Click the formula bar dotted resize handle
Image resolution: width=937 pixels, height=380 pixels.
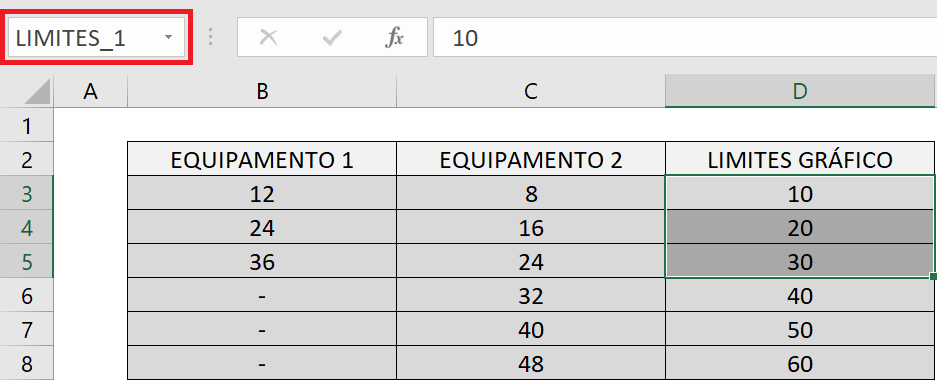(210, 37)
